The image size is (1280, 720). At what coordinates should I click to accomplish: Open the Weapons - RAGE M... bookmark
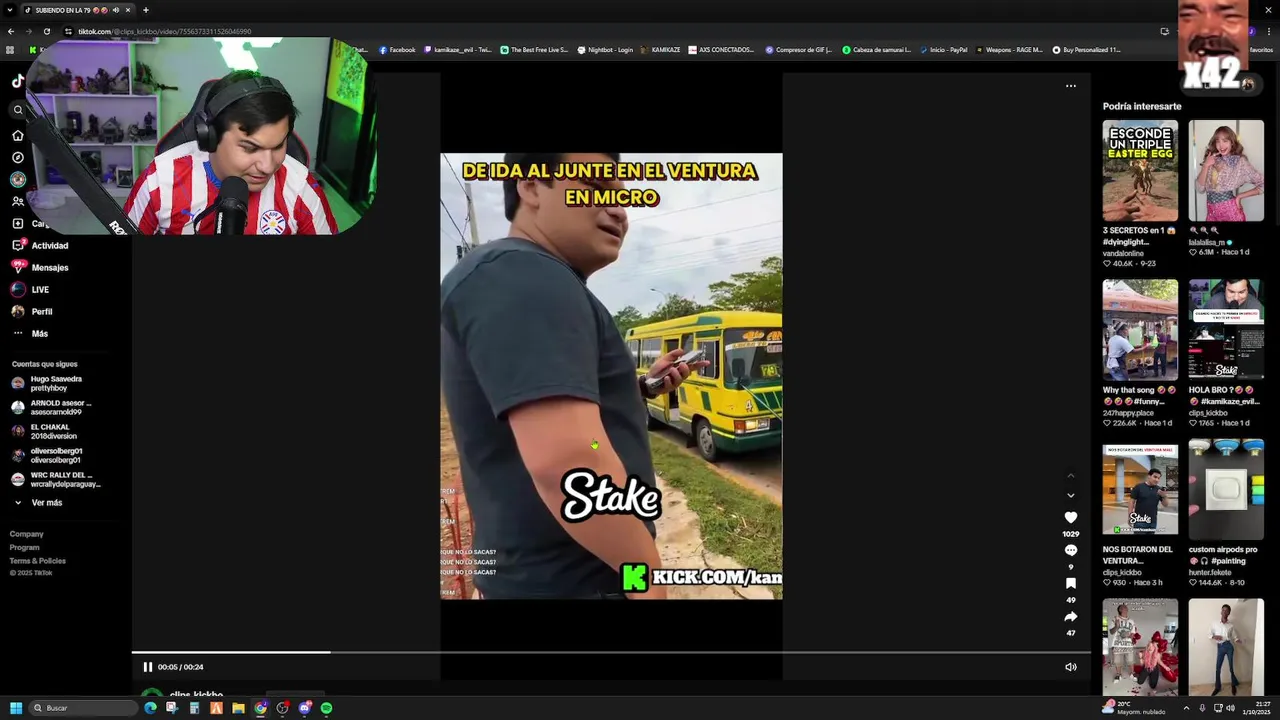pos(1008,50)
